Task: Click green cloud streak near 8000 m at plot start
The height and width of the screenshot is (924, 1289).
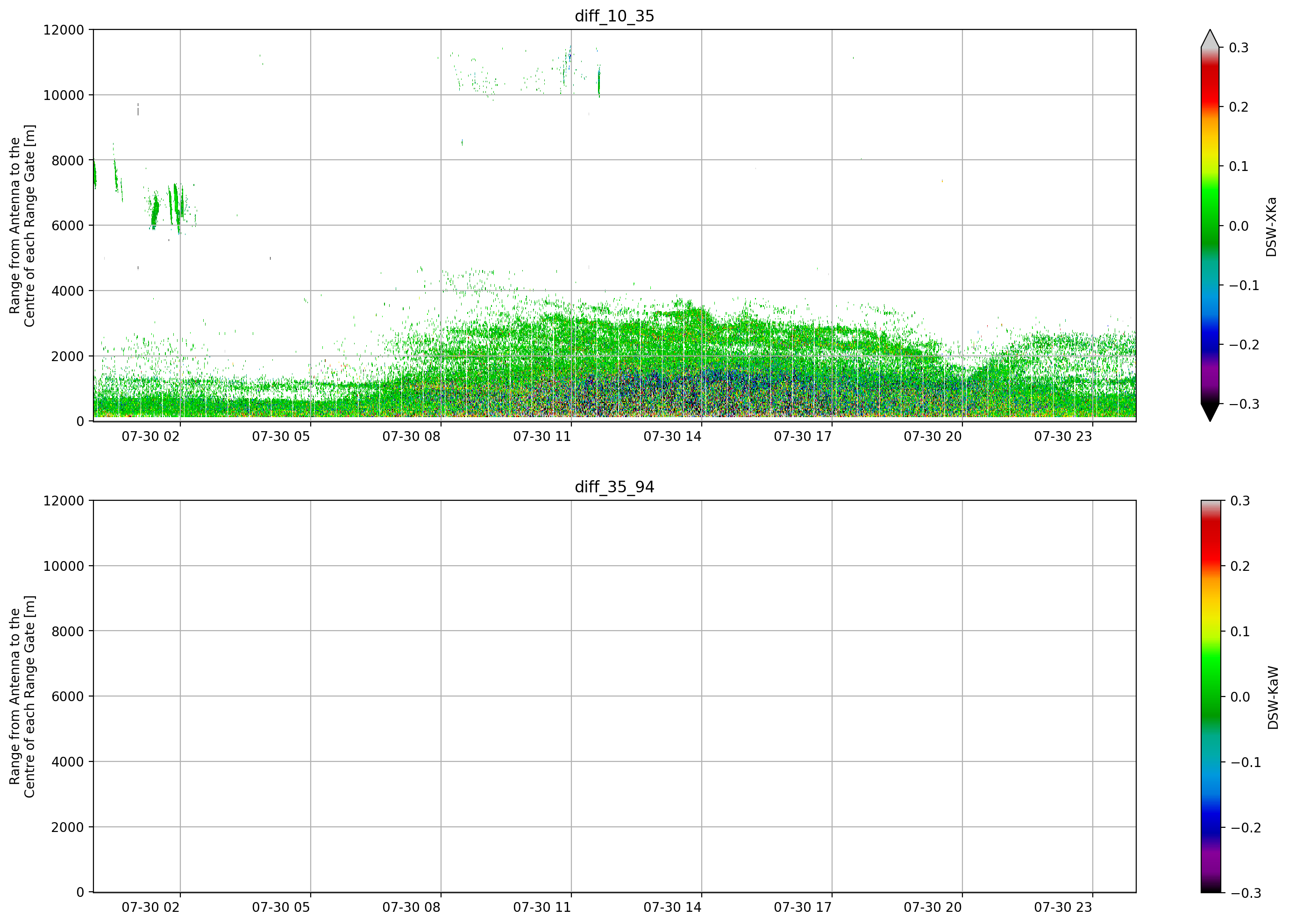Action: (95, 174)
